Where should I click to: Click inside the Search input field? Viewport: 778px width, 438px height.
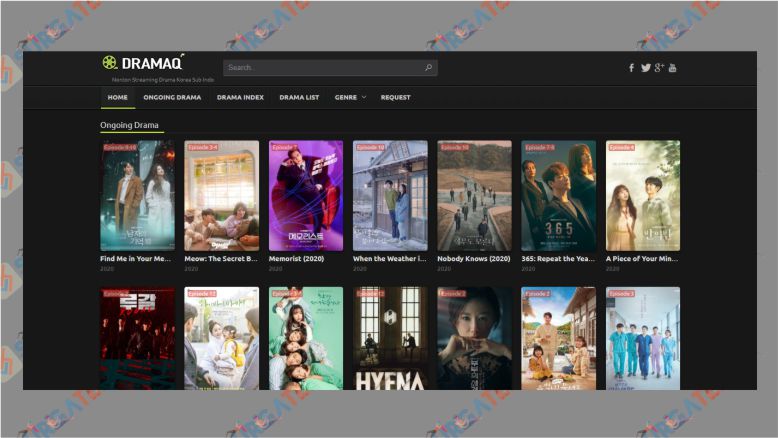pos(320,68)
